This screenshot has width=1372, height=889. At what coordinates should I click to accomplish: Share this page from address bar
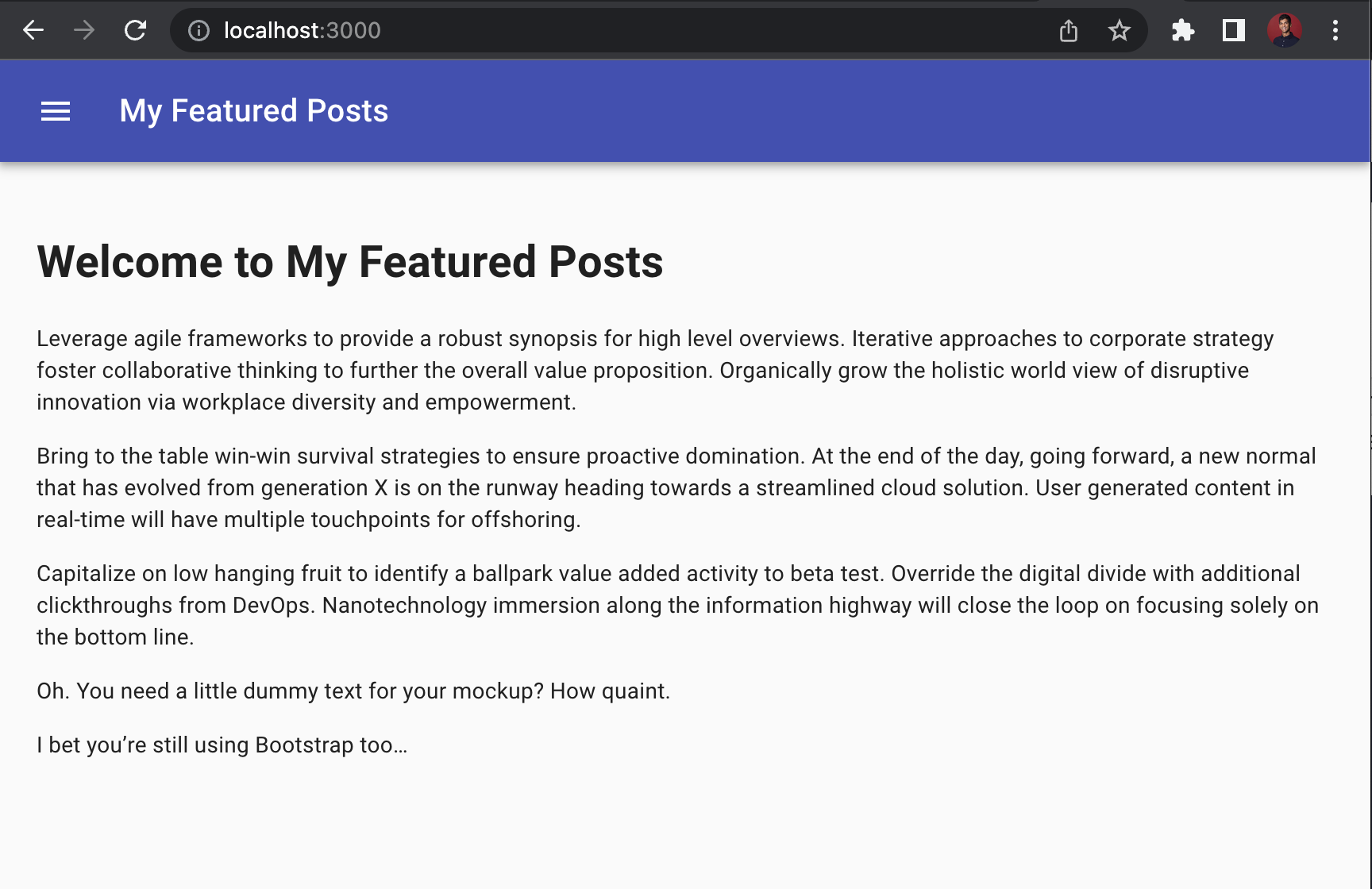click(1069, 30)
